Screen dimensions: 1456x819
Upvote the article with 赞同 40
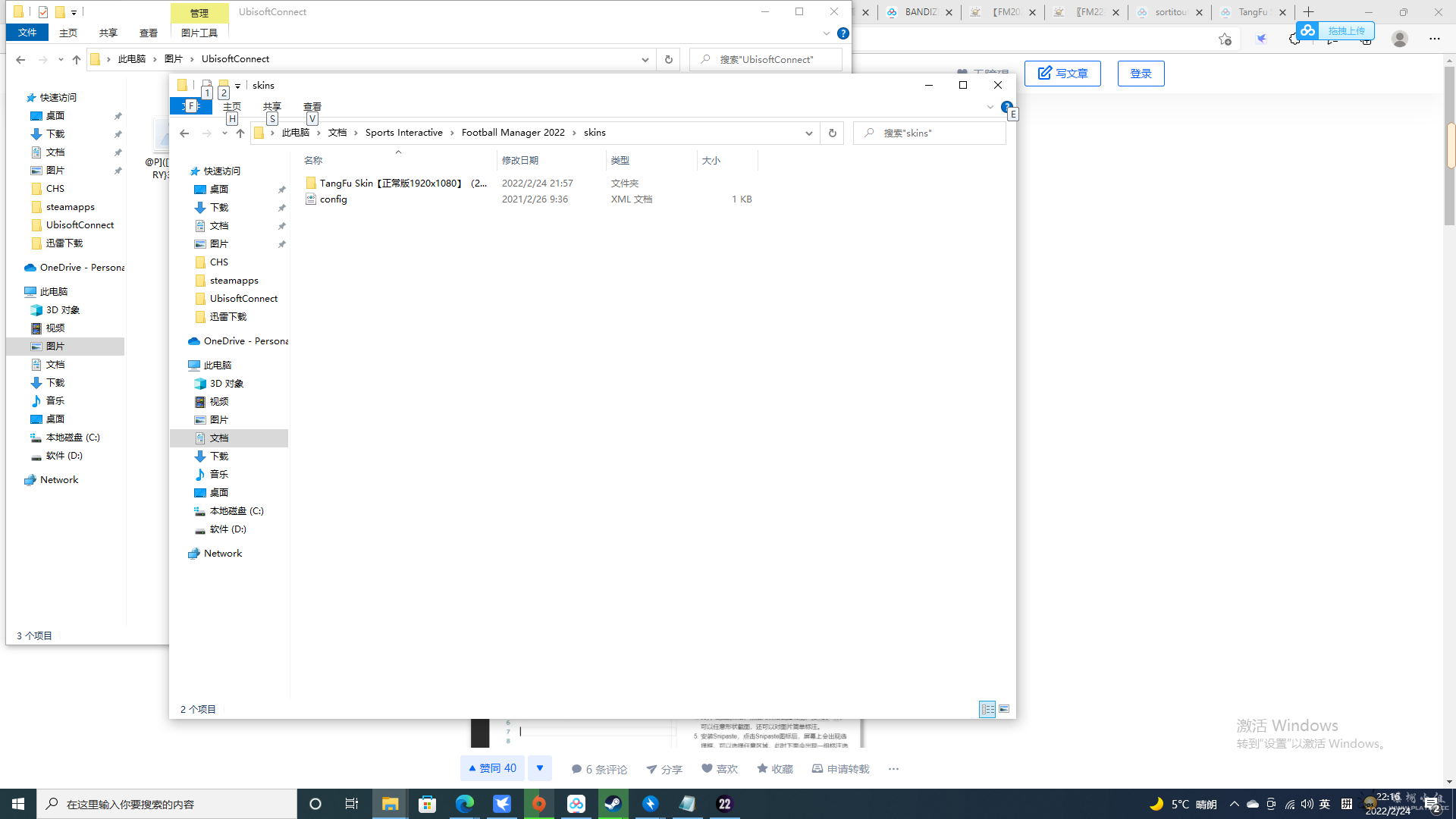[x=492, y=768]
